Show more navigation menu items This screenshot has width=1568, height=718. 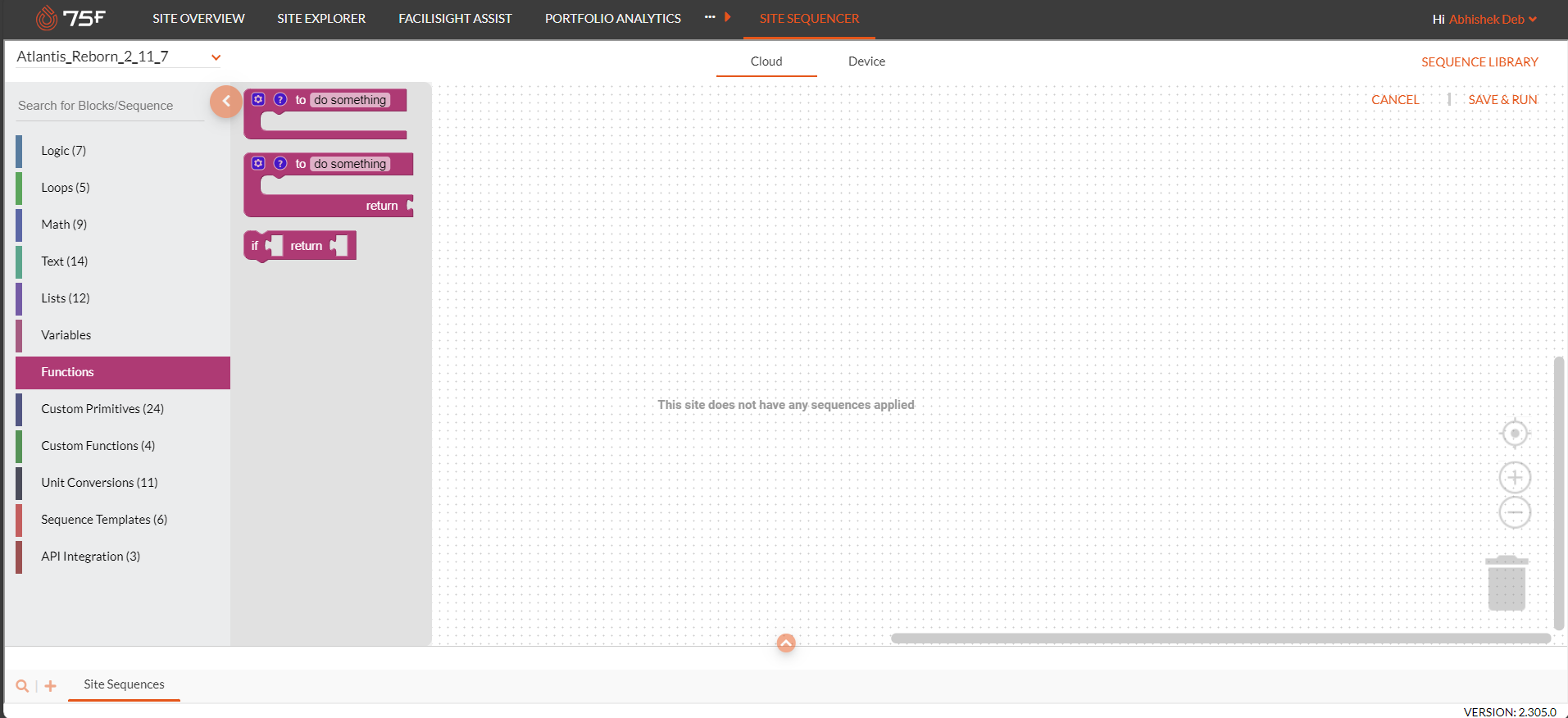point(710,17)
